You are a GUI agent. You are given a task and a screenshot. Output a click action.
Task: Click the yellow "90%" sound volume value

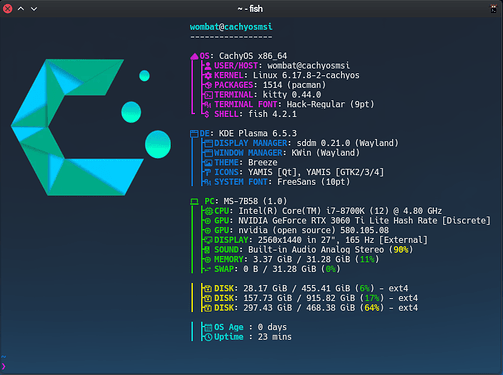(x=401, y=250)
